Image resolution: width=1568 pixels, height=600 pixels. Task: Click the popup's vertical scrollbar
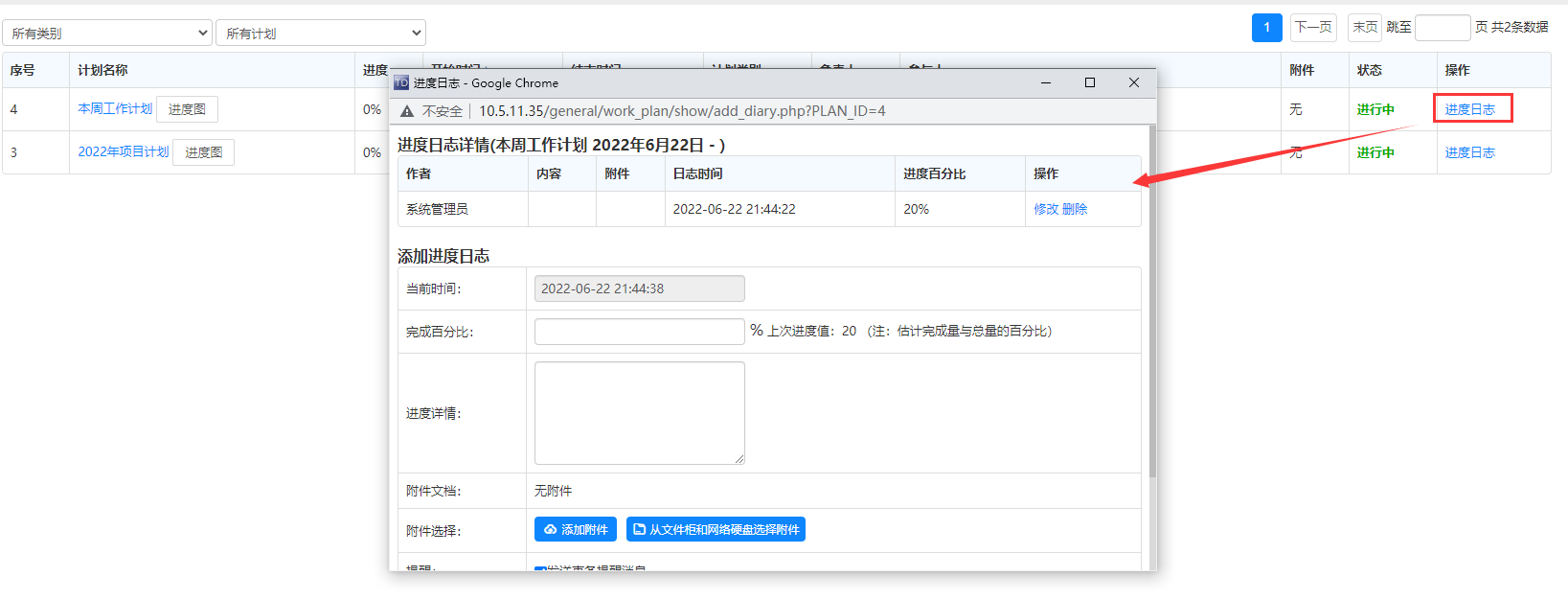click(1152, 307)
